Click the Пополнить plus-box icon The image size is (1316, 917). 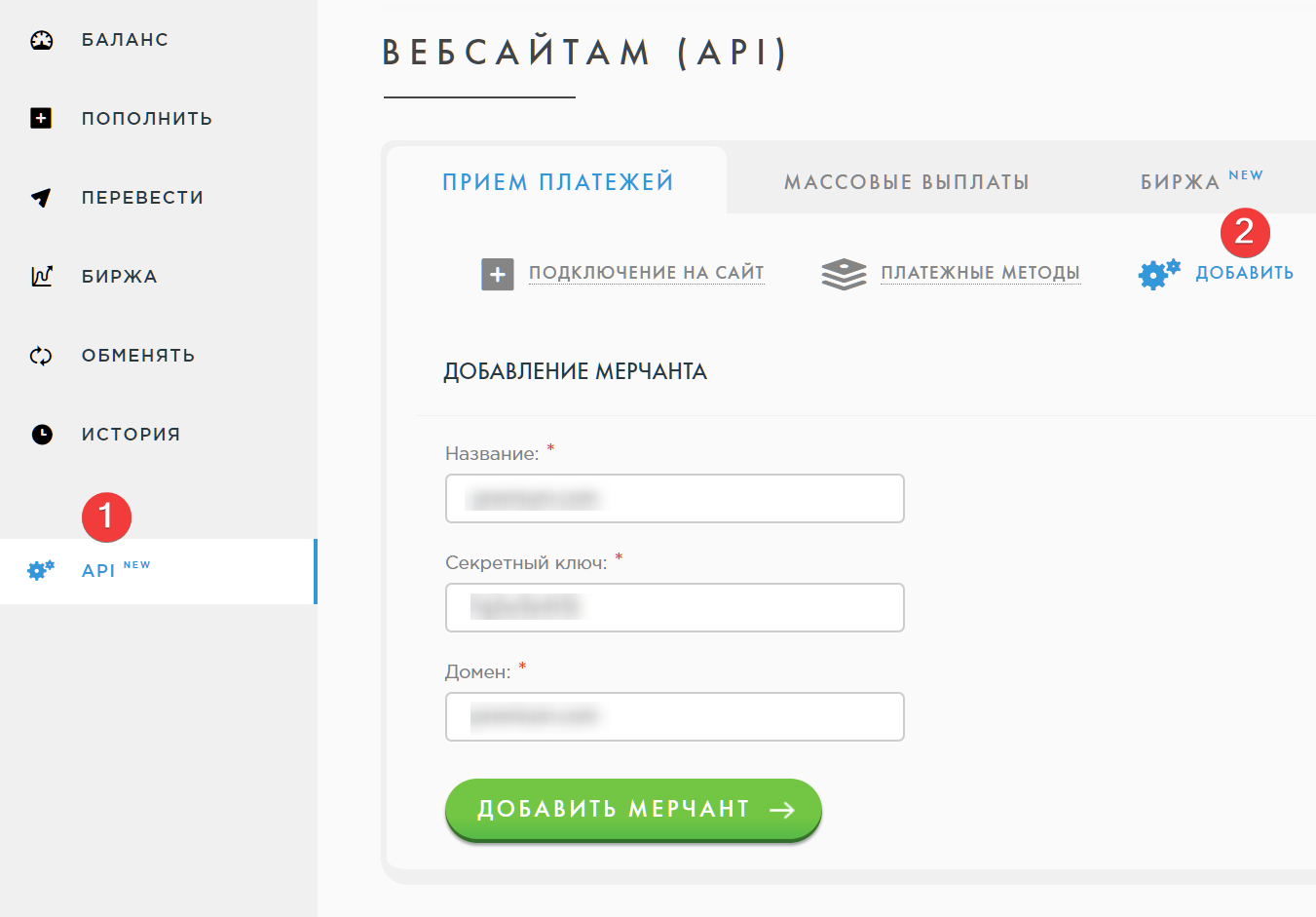tap(41, 119)
